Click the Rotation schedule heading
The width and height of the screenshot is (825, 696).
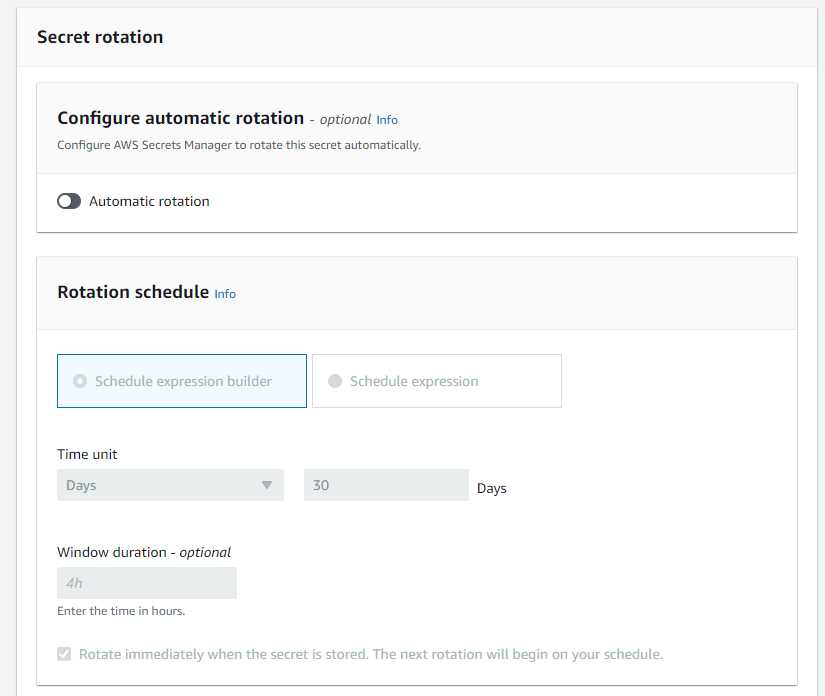(133, 292)
